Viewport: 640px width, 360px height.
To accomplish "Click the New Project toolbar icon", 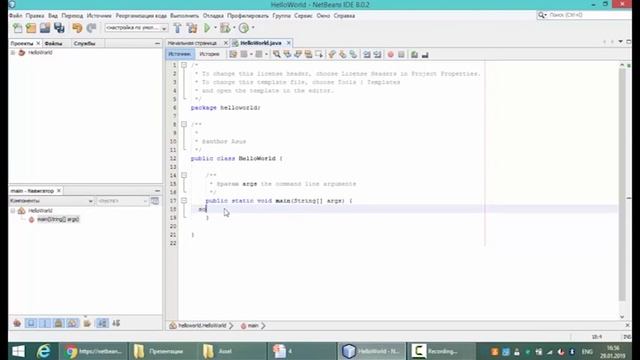I will [x=31, y=28].
